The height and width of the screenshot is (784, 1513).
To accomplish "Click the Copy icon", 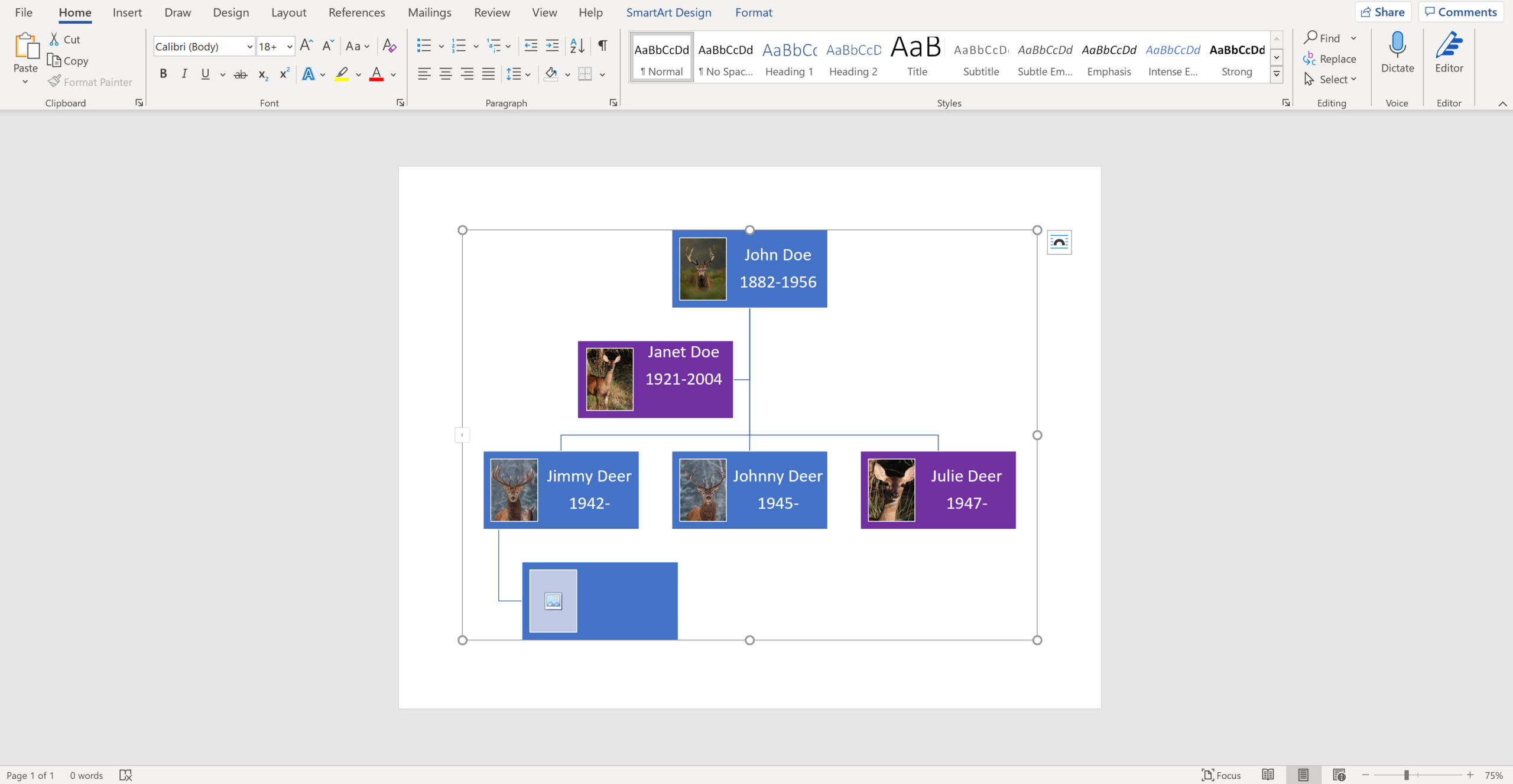I will coord(67,61).
